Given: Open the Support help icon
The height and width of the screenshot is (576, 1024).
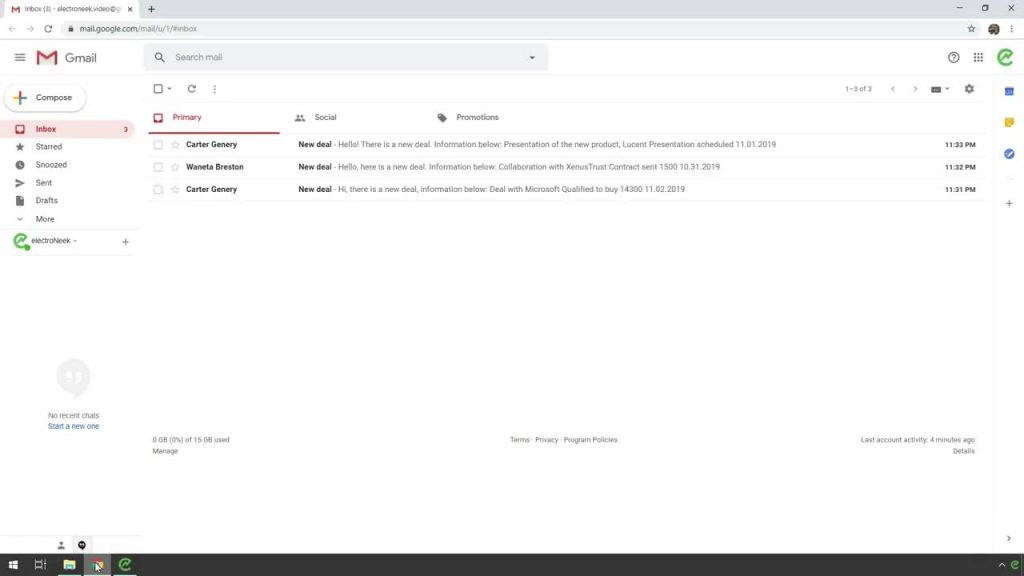Looking at the screenshot, I should pyautogui.click(x=953, y=58).
